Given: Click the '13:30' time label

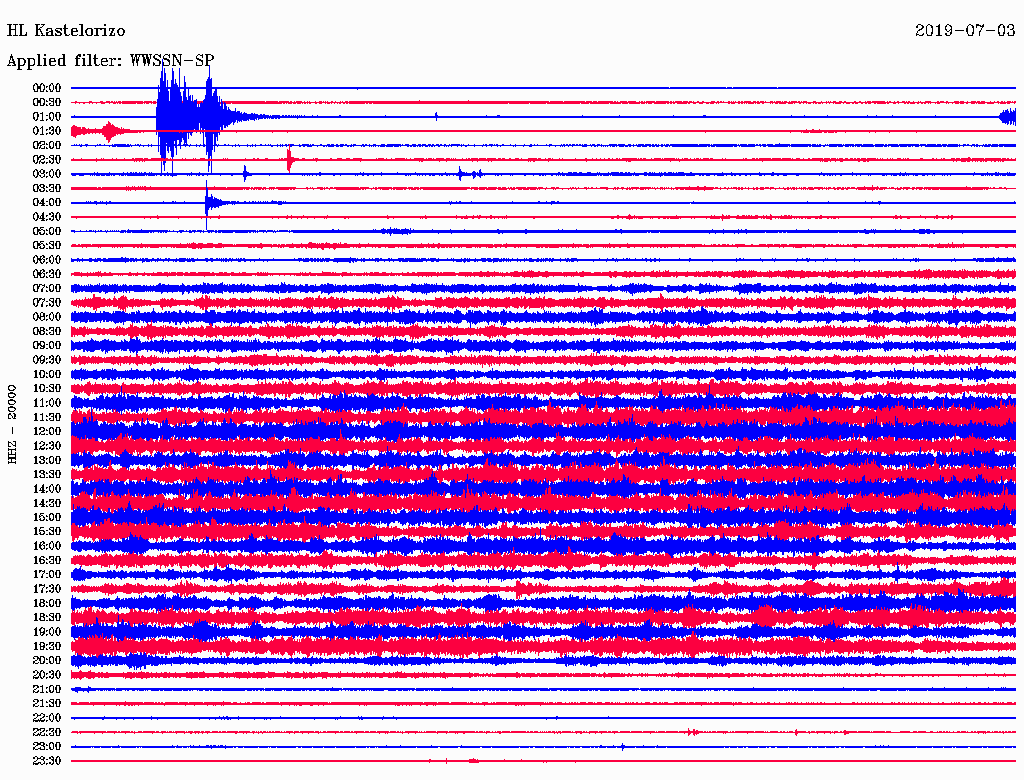Looking at the screenshot, I should [x=47, y=475].
